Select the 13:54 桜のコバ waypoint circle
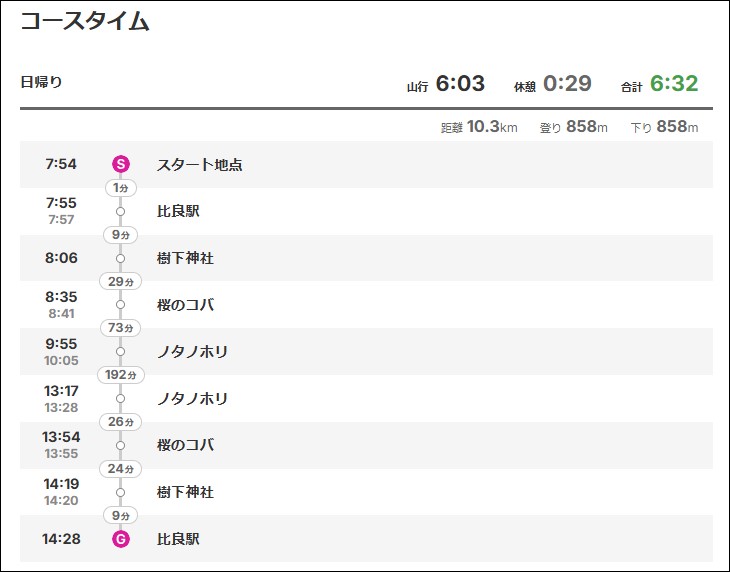 click(121, 445)
